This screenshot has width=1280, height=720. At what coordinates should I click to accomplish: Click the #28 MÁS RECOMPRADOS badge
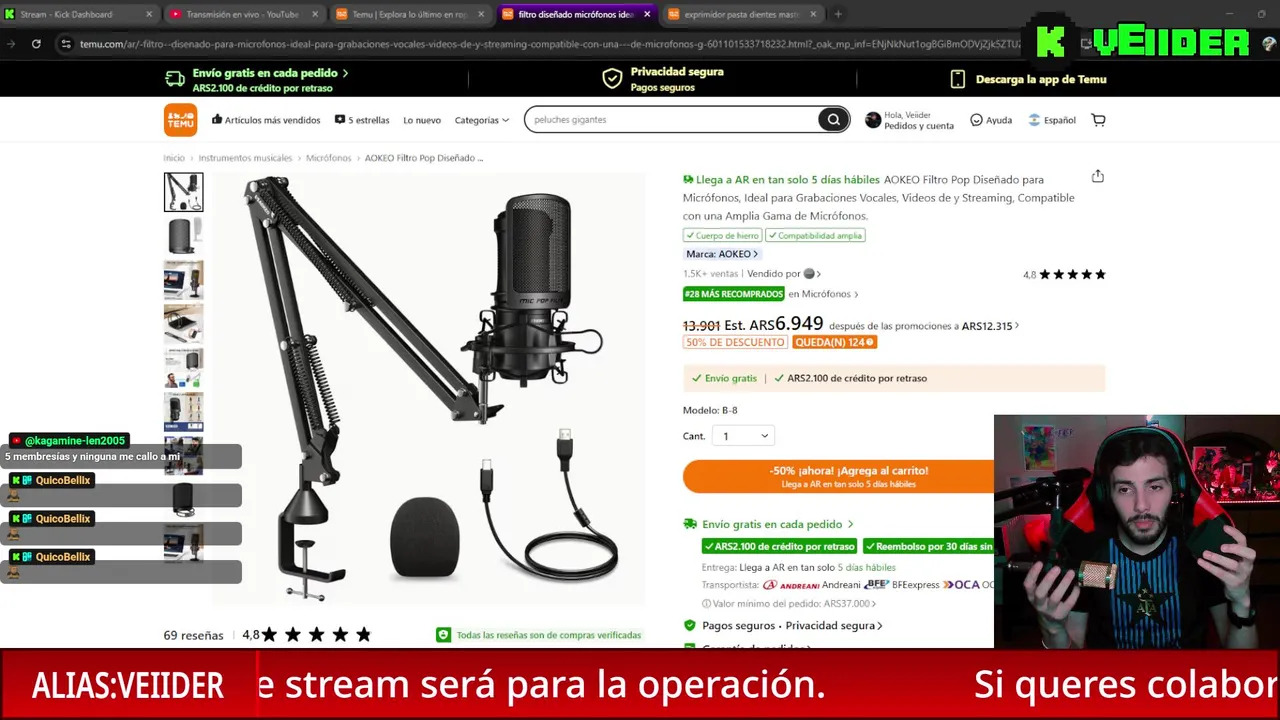pyautogui.click(x=734, y=294)
